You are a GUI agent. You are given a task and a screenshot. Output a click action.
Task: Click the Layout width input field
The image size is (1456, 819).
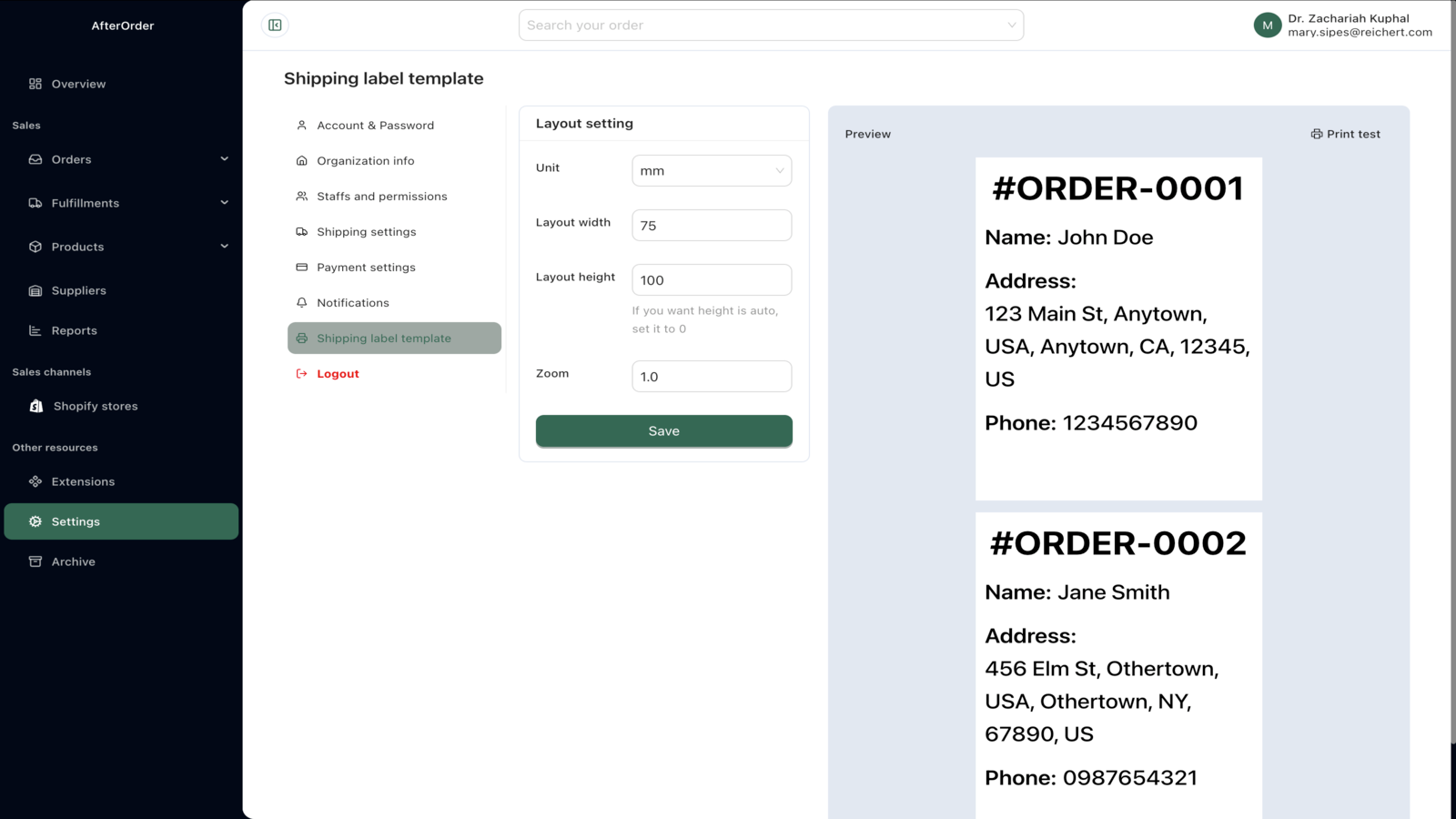coord(712,226)
